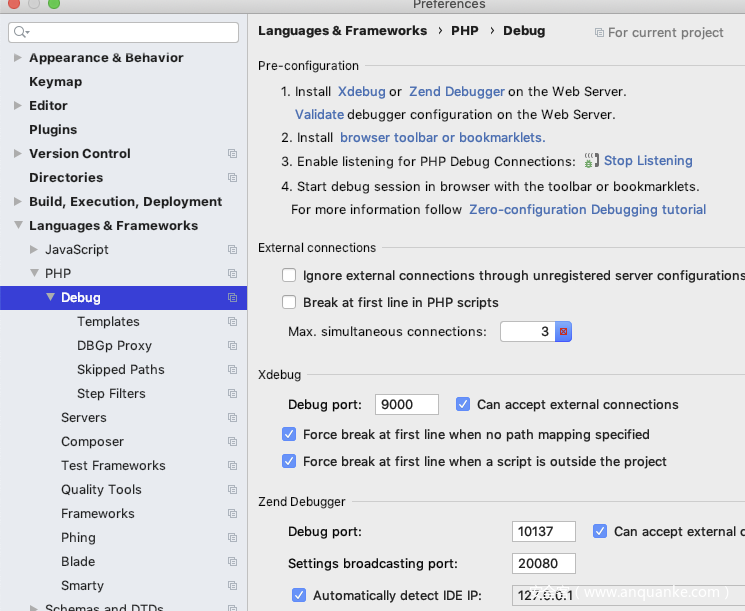Enable Break at first line in PHP scripts

[289, 302]
